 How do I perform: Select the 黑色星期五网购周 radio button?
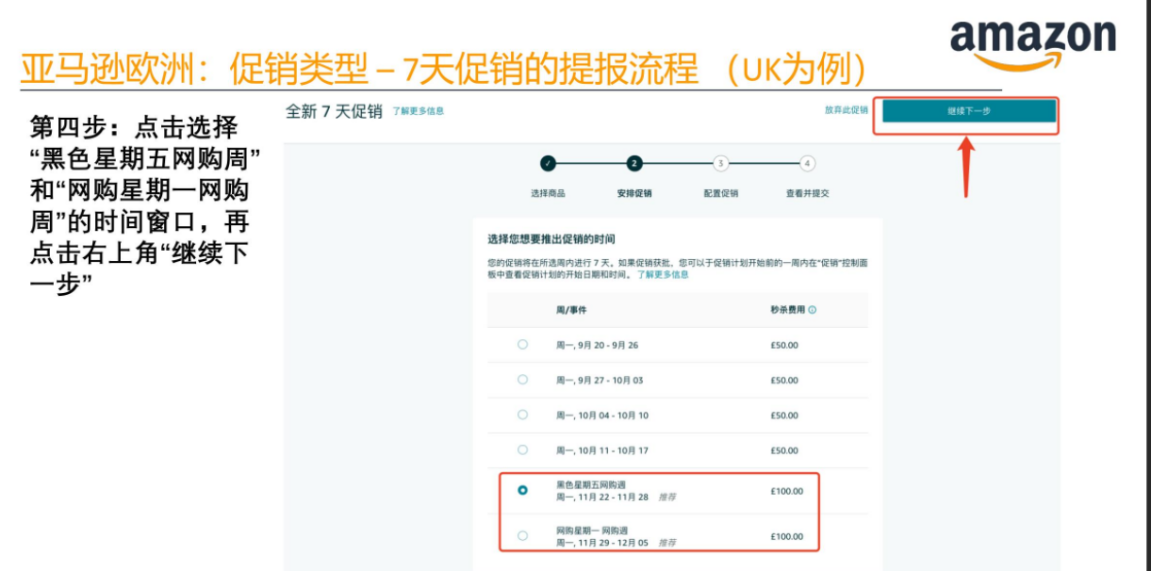523,490
